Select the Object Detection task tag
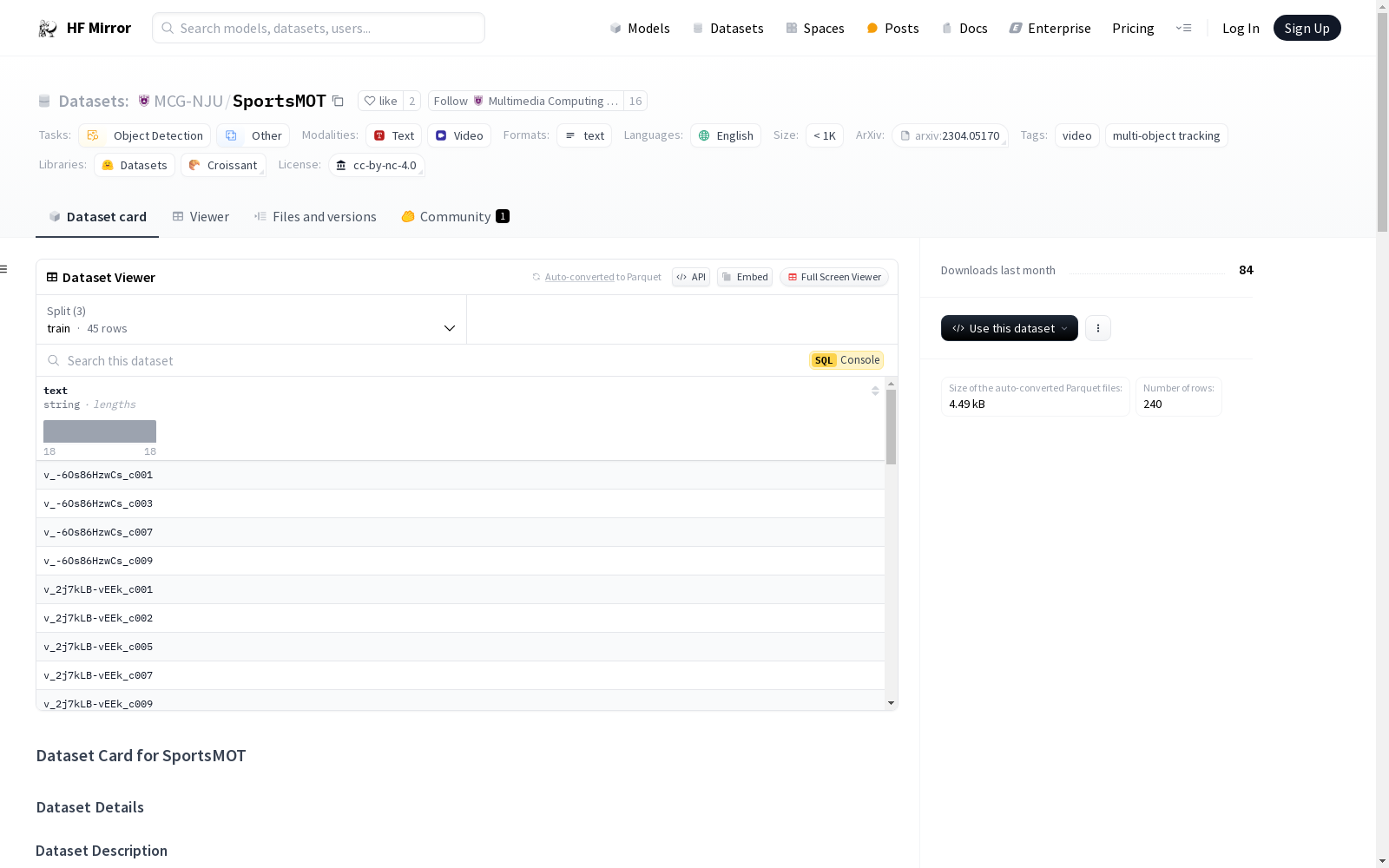The width and height of the screenshot is (1389, 868). coord(145,136)
